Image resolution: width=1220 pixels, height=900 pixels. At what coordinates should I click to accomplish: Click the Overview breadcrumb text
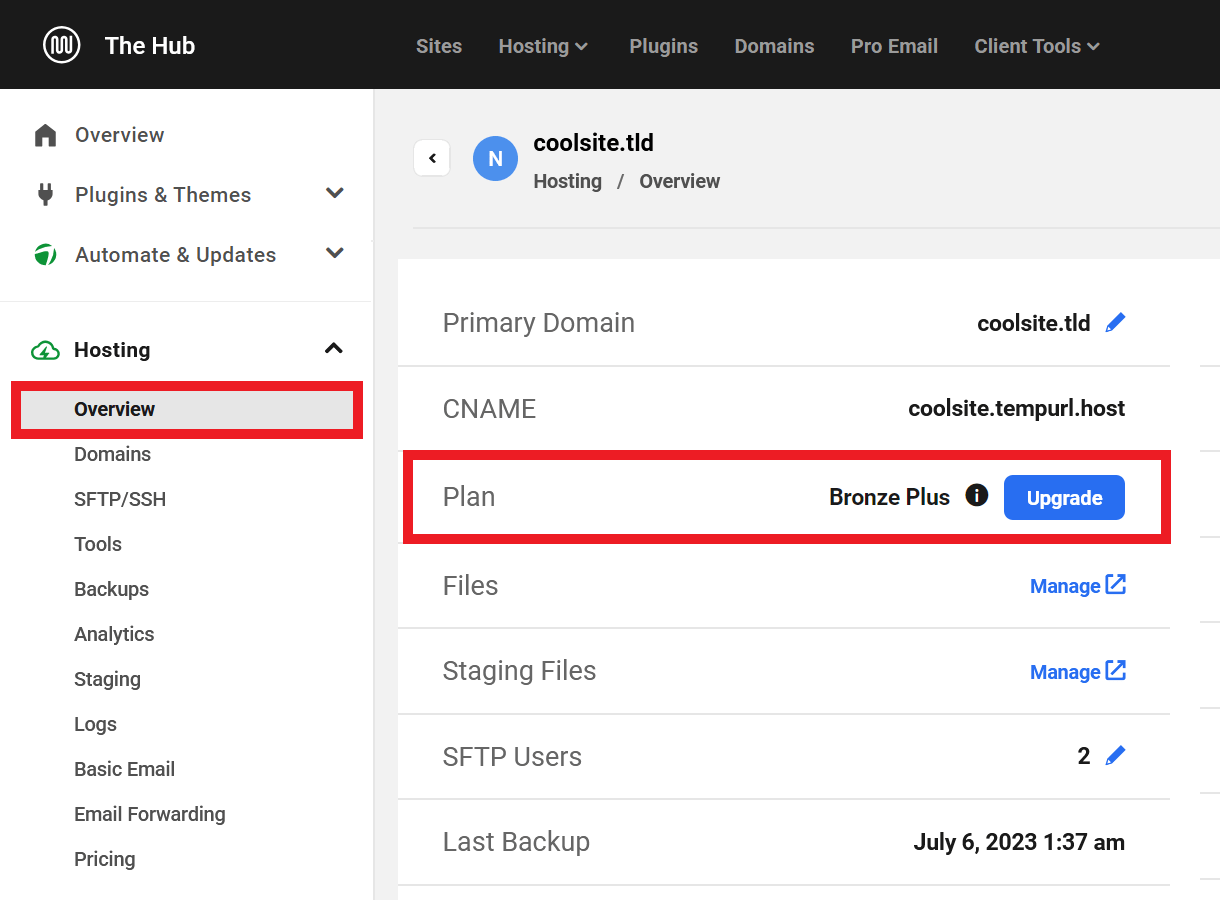(x=680, y=181)
